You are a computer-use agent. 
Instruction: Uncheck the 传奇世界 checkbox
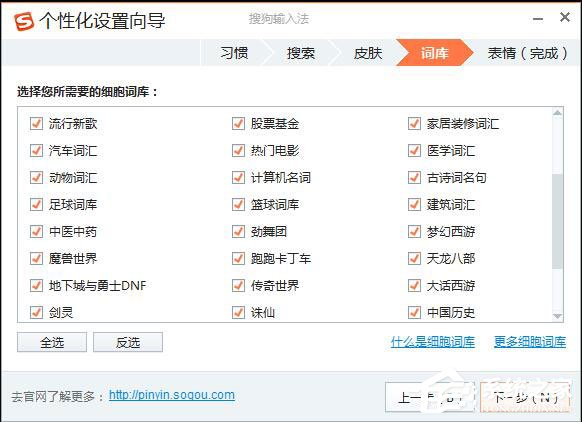[238, 285]
